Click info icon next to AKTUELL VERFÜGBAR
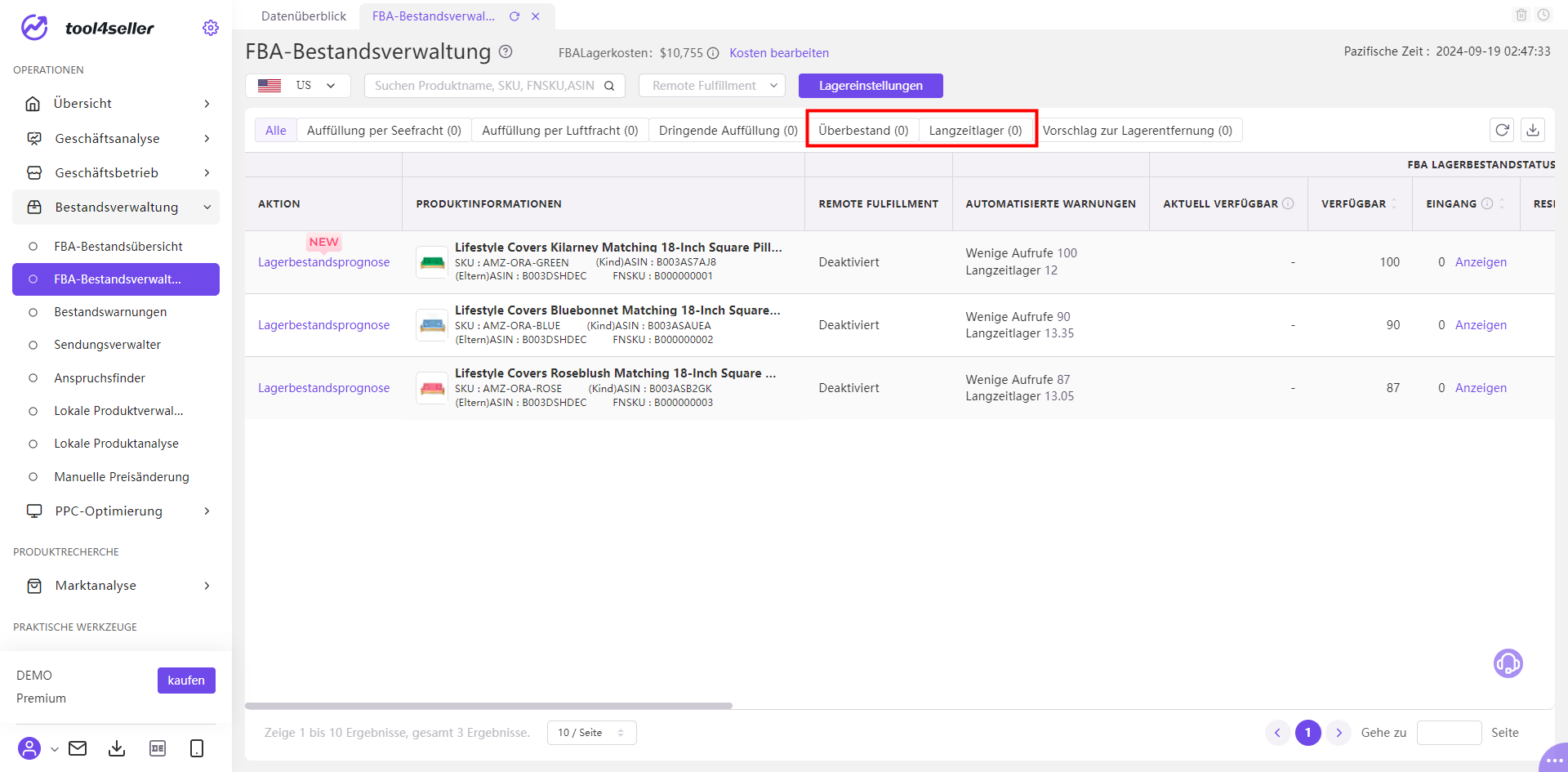The width and height of the screenshot is (1568, 772). point(1288,203)
